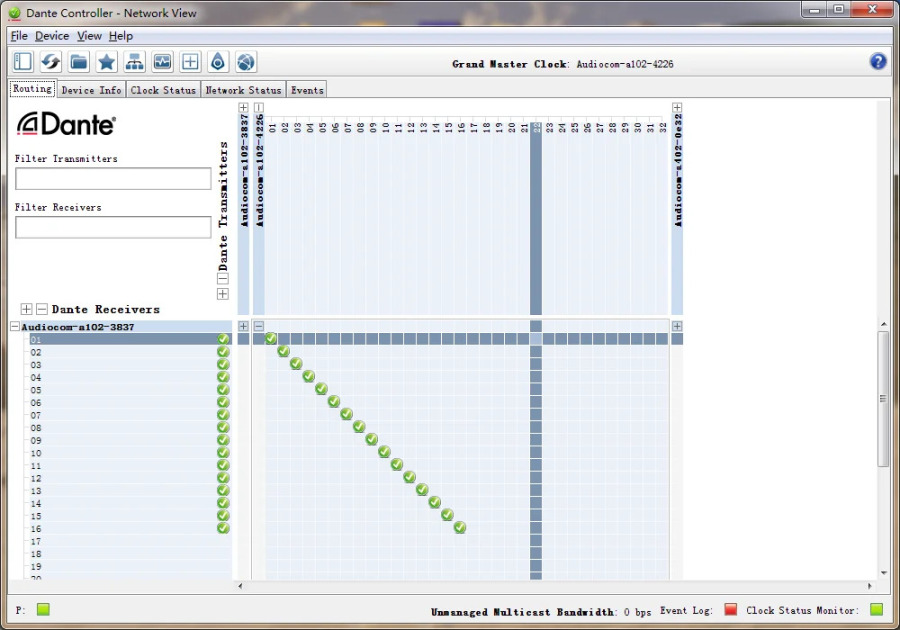Open the blue Help question-mark icon
This screenshot has width=900, height=630.
pos(878,61)
